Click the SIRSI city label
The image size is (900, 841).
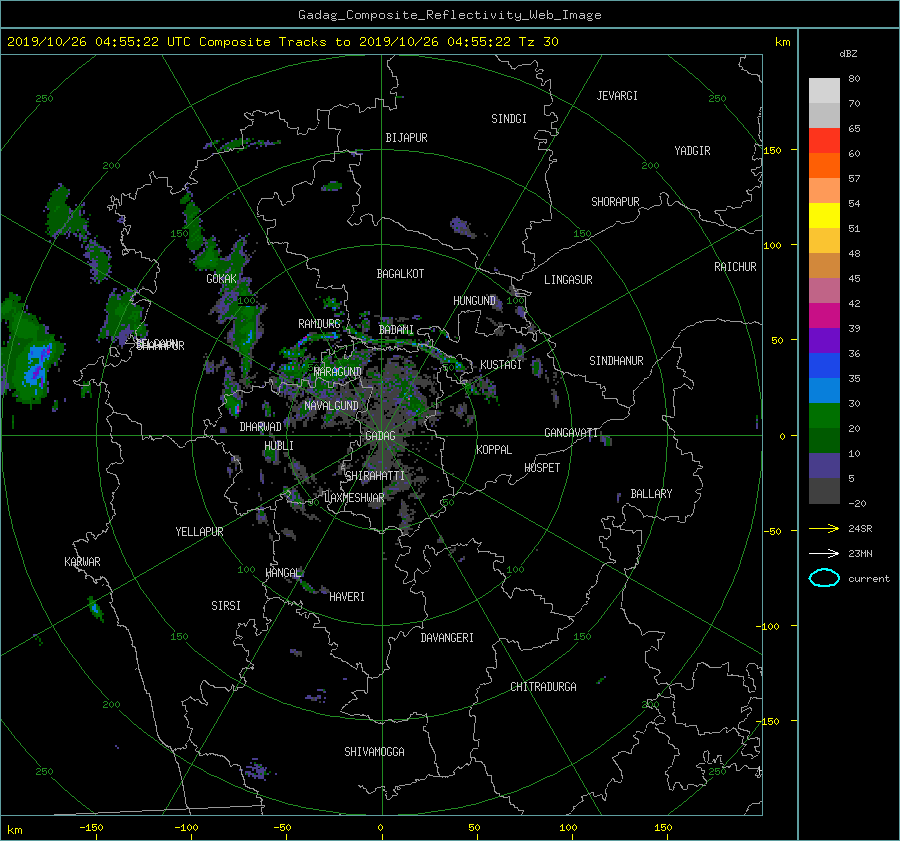coord(226,606)
